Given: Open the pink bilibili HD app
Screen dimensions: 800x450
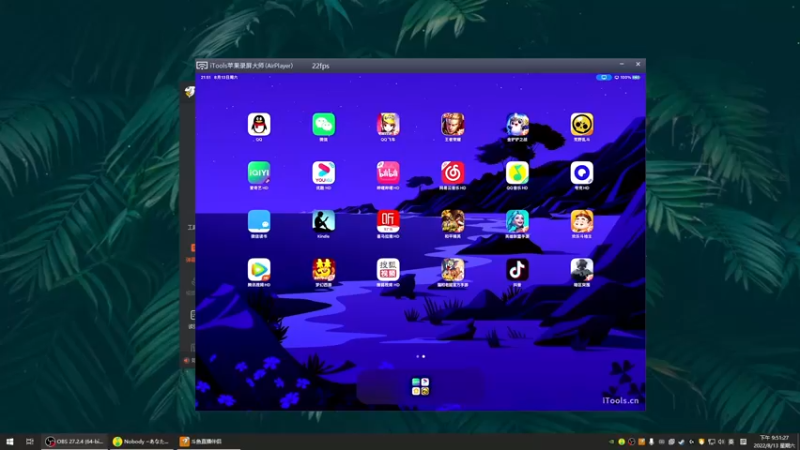Looking at the screenshot, I should tap(388, 173).
